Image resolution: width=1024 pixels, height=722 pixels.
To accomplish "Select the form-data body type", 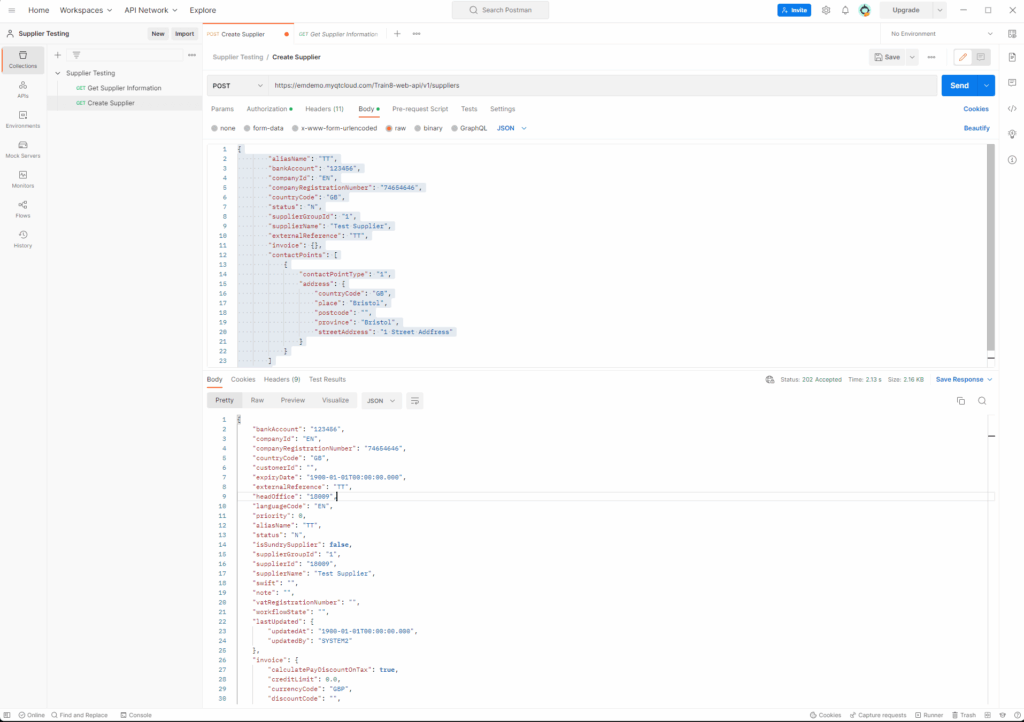I will (248, 128).
